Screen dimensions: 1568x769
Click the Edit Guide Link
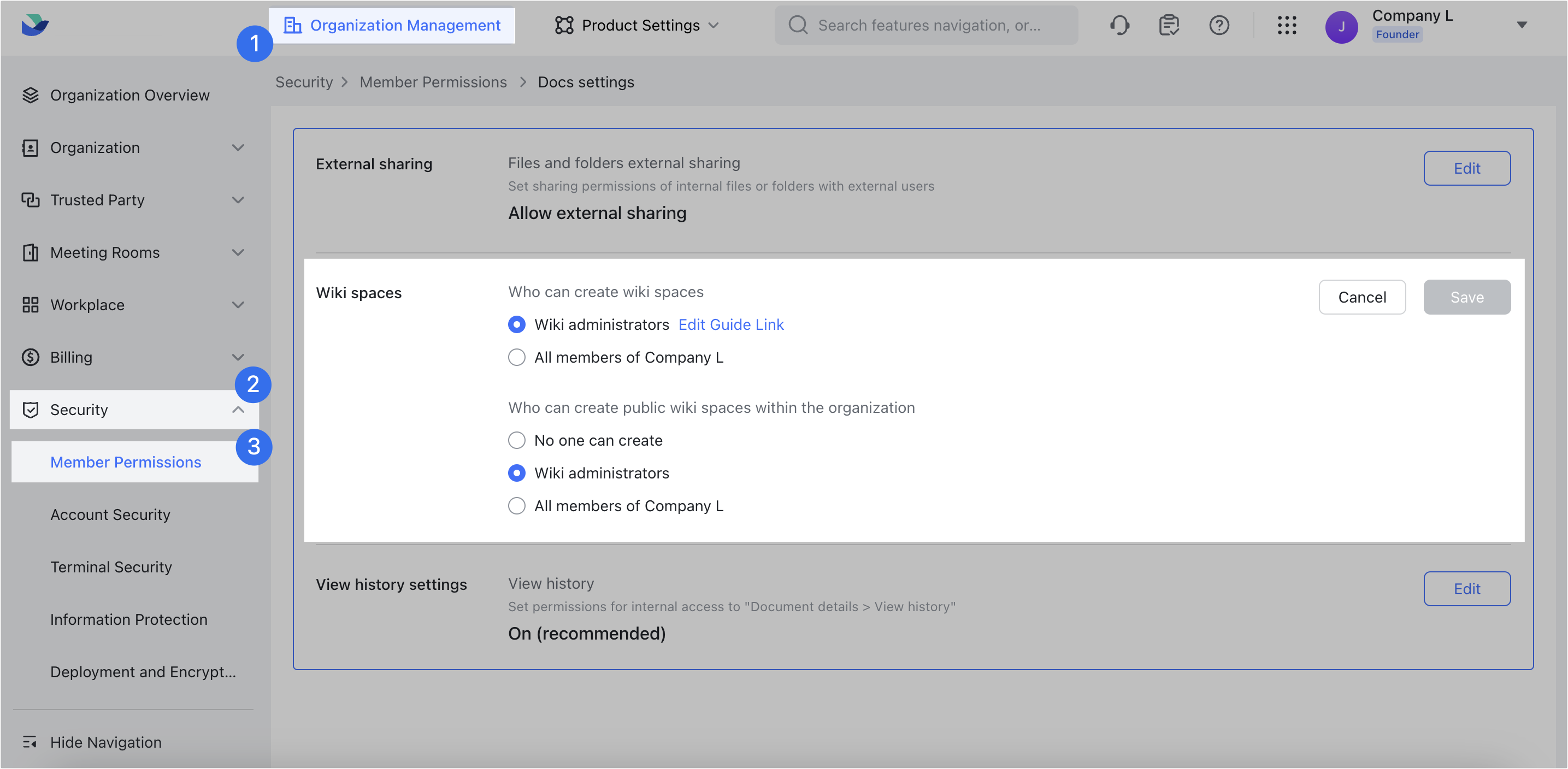[731, 324]
